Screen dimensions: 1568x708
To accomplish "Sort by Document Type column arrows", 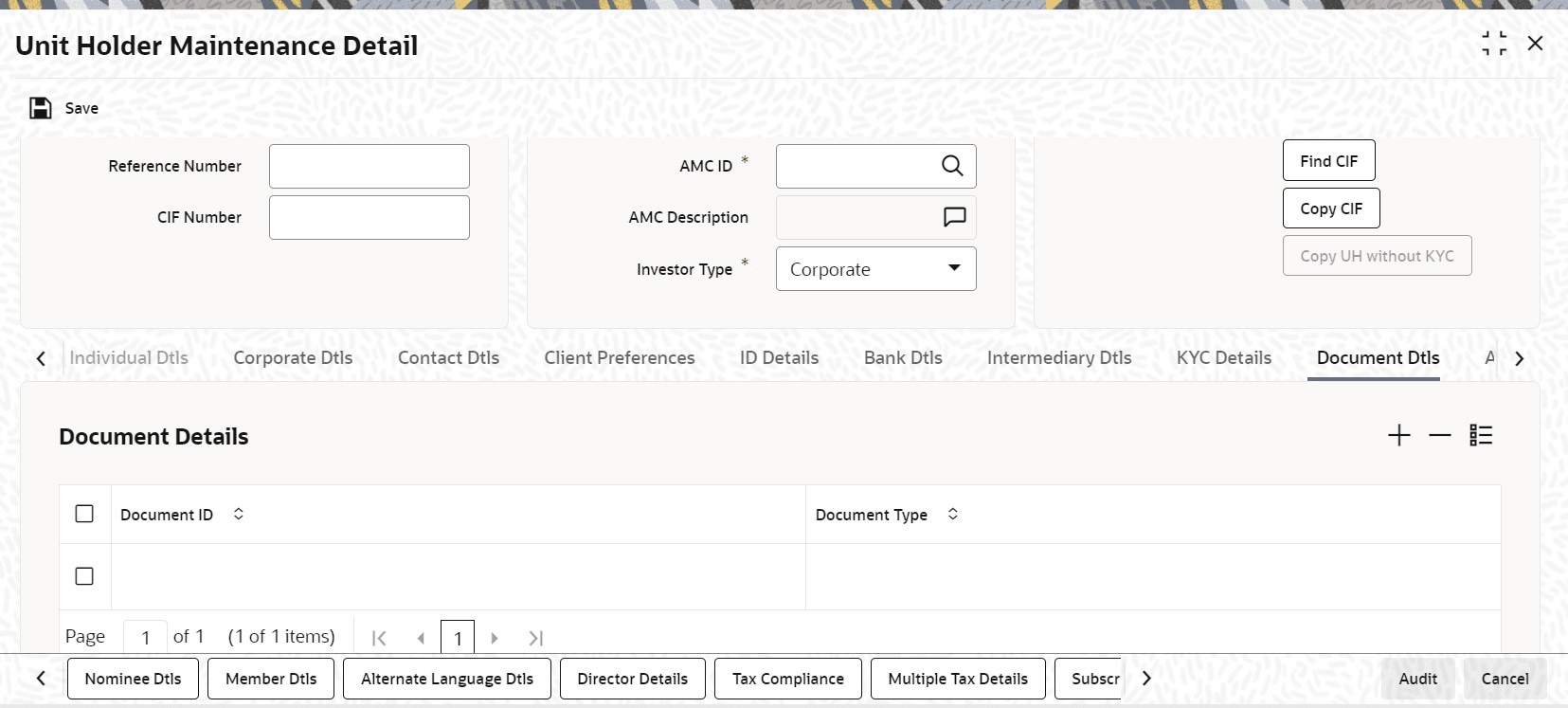I will click(953, 514).
